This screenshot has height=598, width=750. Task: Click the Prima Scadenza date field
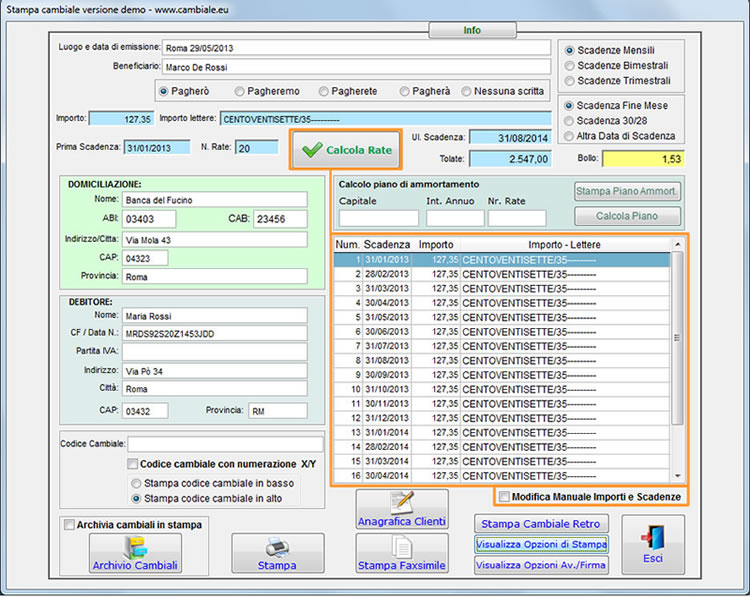[x=157, y=147]
